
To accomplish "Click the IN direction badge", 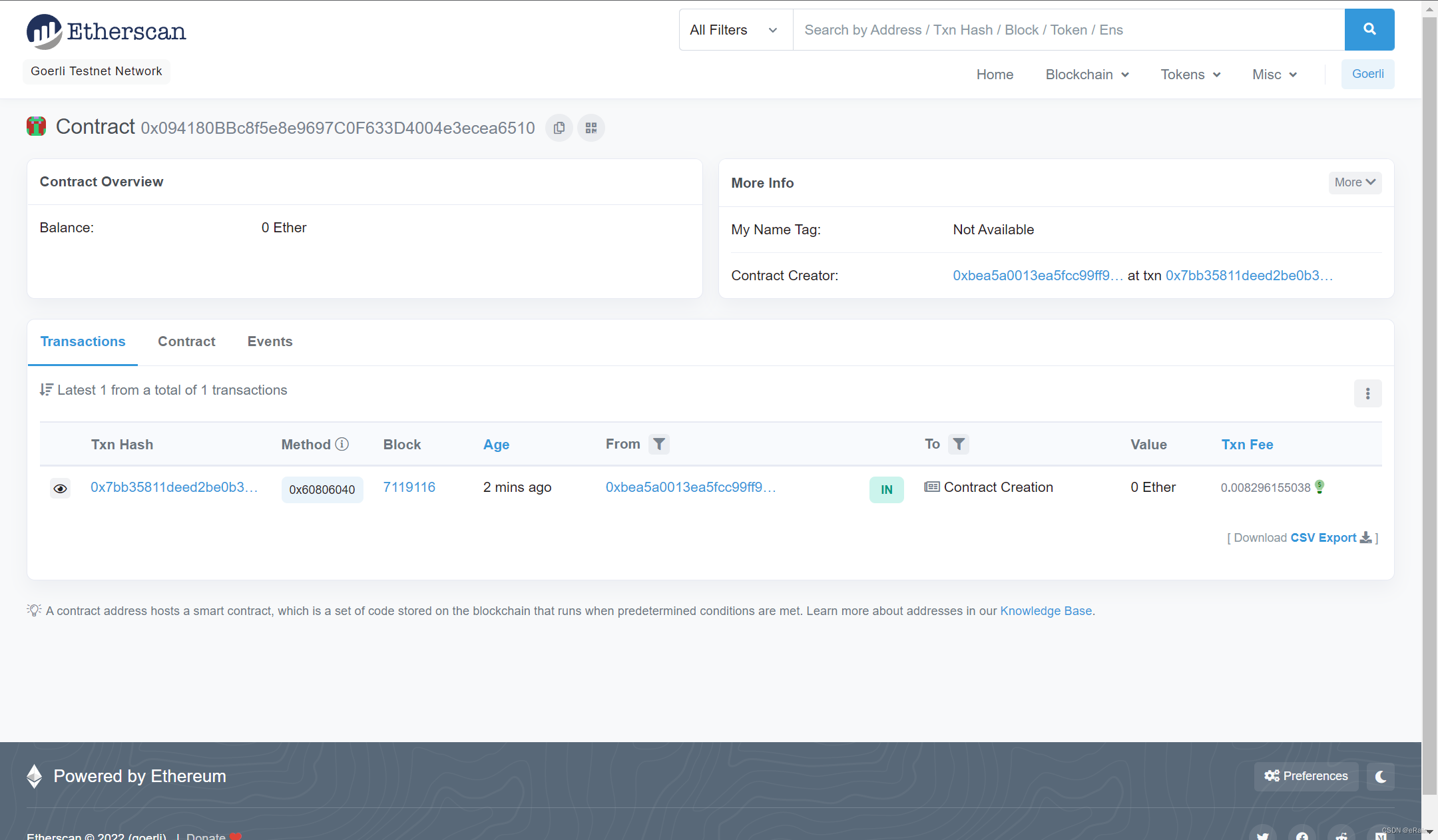I will (887, 489).
